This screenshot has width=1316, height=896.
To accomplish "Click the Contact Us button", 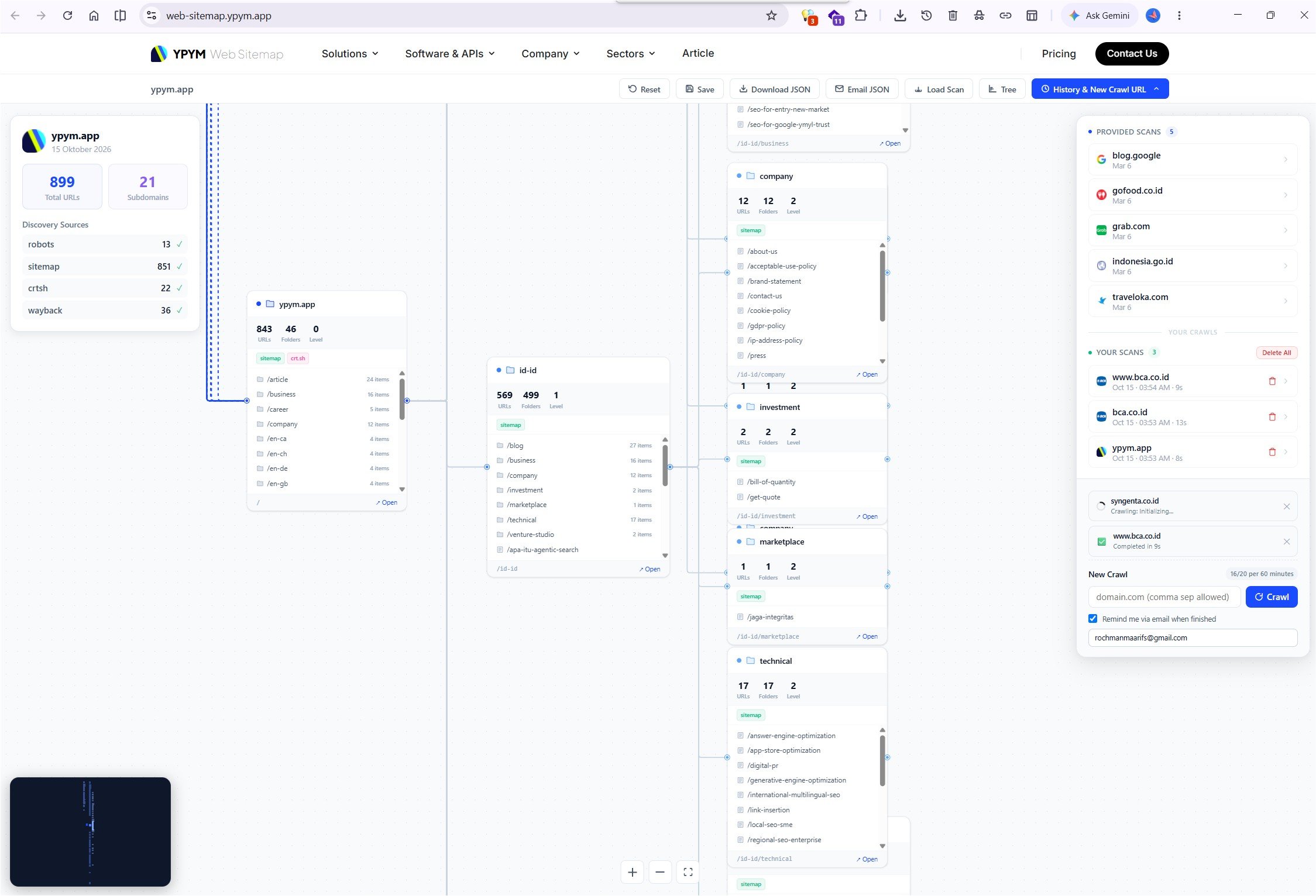I will (x=1132, y=54).
